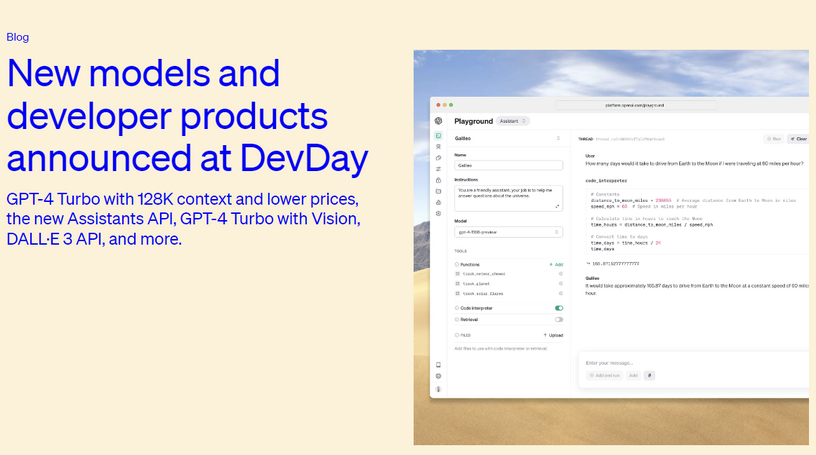
Task: Turn off the Code interpreter switch
Action: coord(559,308)
